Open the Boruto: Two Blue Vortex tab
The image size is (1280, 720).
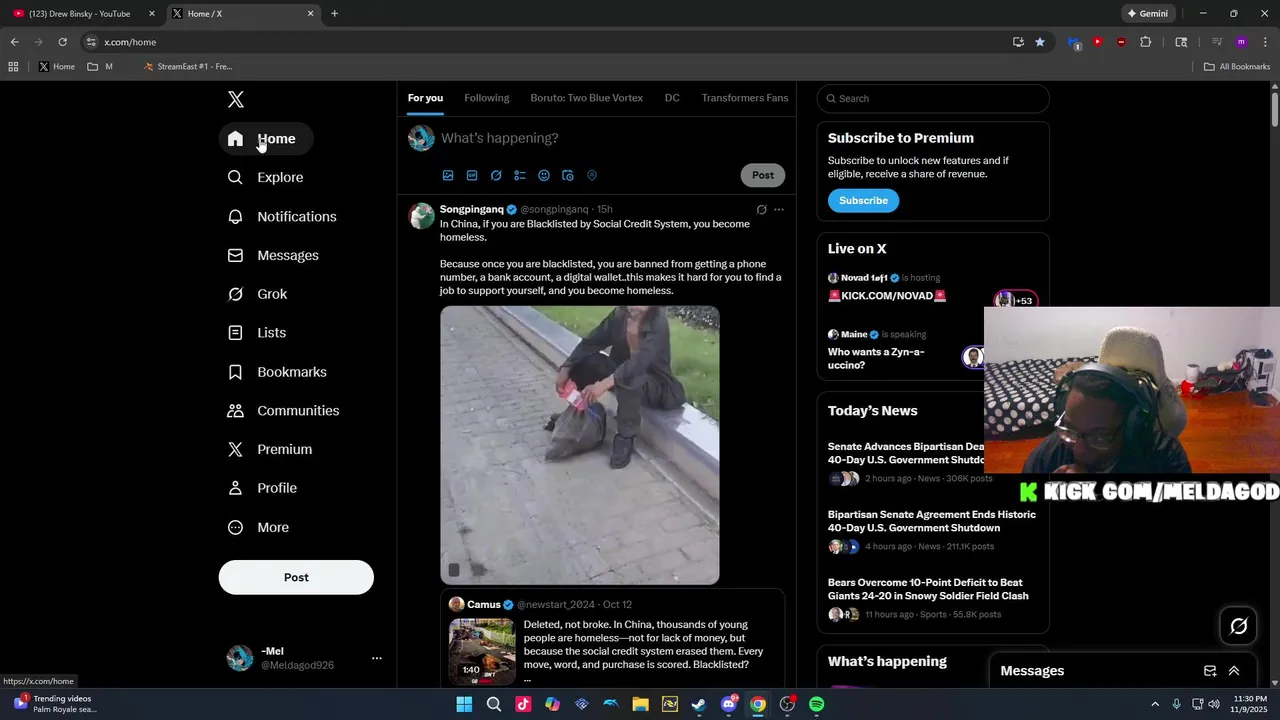point(587,98)
